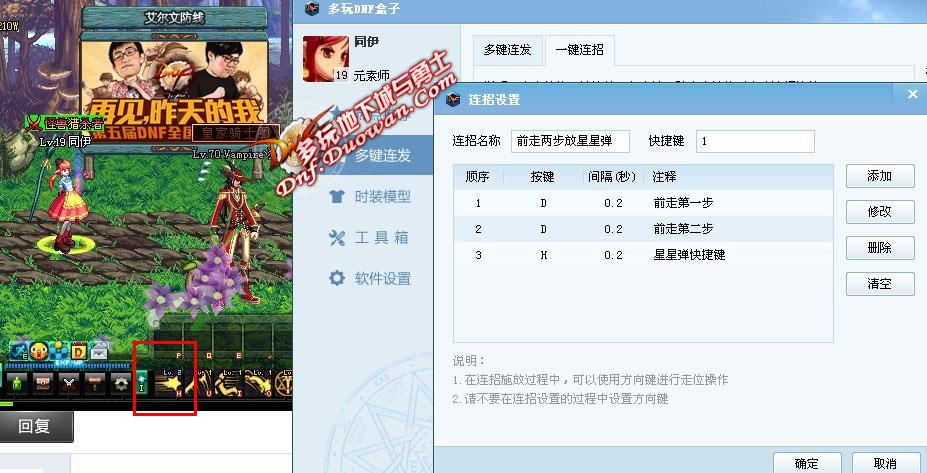
Task: Switch to the 一键连招 tab
Action: point(579,50)
